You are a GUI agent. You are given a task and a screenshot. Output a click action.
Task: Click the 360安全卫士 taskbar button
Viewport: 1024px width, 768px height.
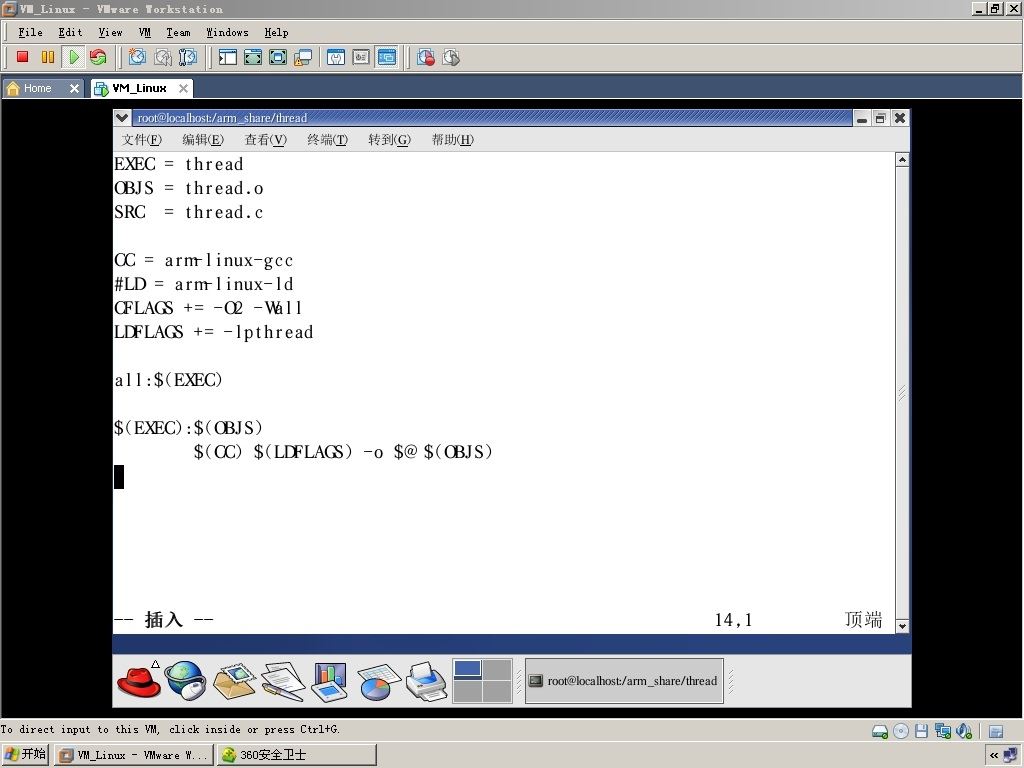click(x=296, y=755)
